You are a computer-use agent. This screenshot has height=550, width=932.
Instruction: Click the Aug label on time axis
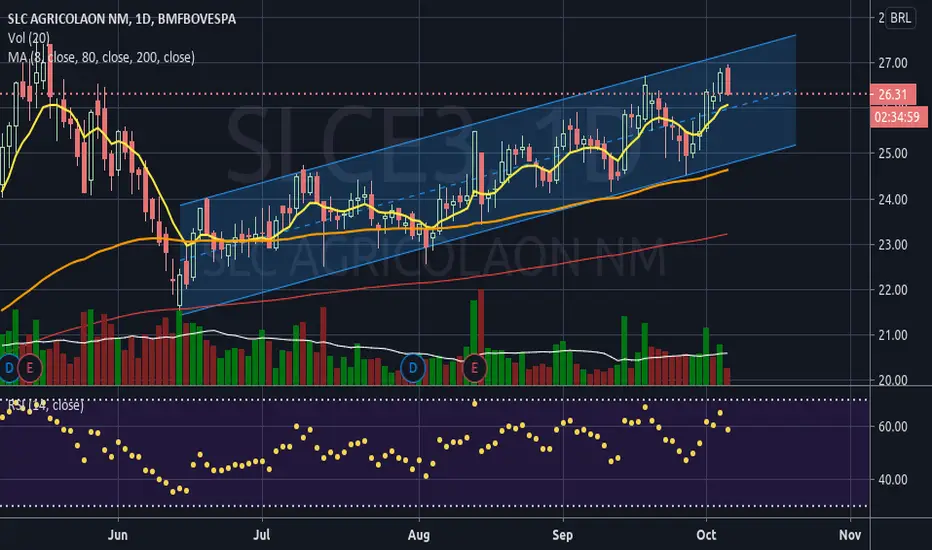click(x=419, y=535)
